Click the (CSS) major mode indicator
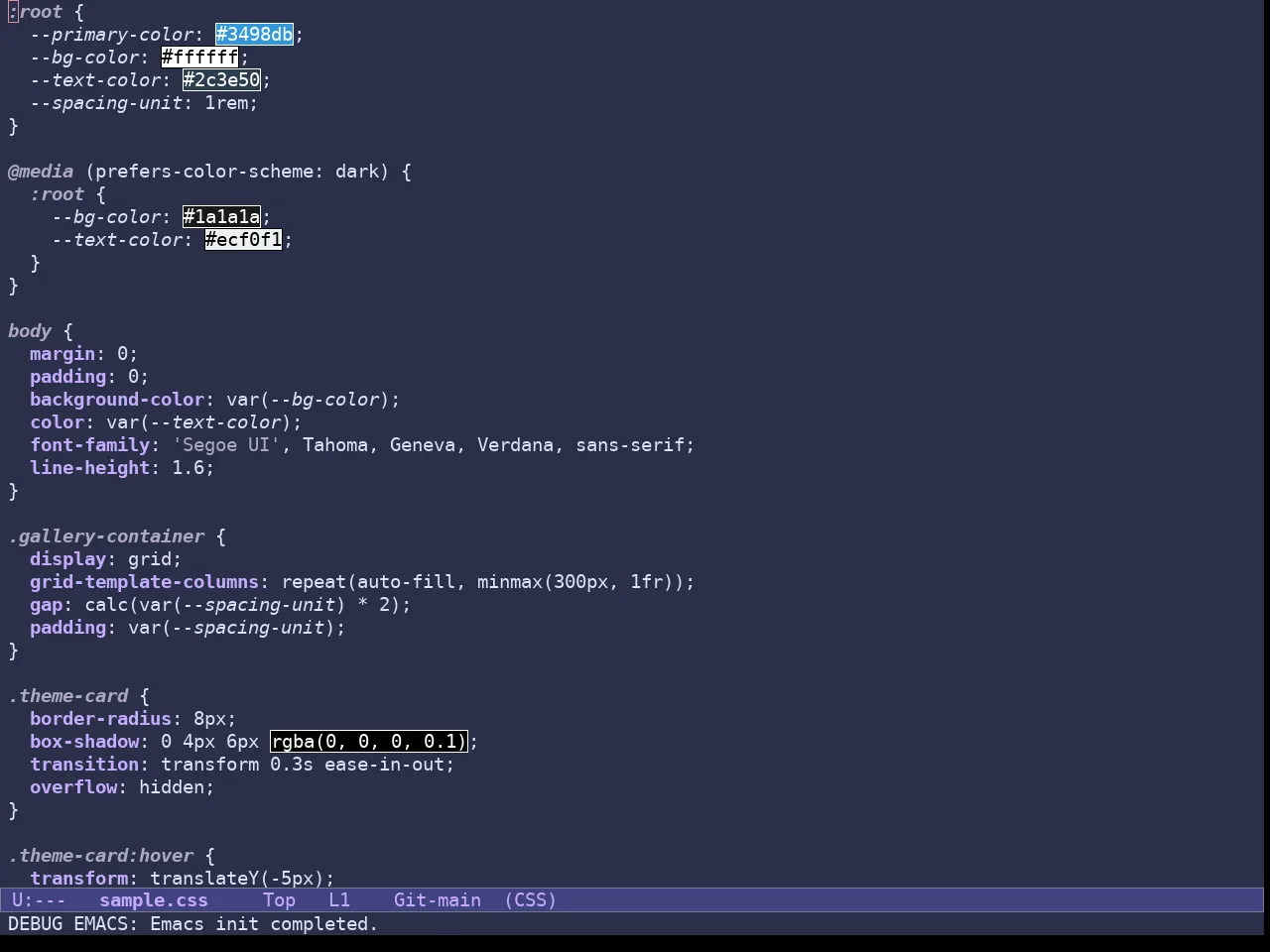This screenshot has height=952, width=1270. click(531, 900)
